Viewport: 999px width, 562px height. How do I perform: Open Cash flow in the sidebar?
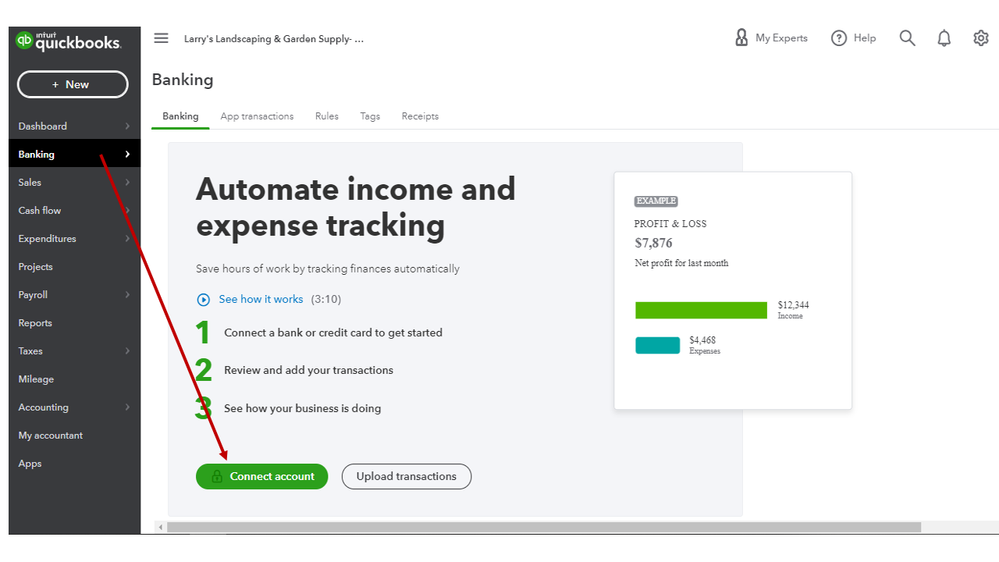pyautogui.click(x=75, y=210)
